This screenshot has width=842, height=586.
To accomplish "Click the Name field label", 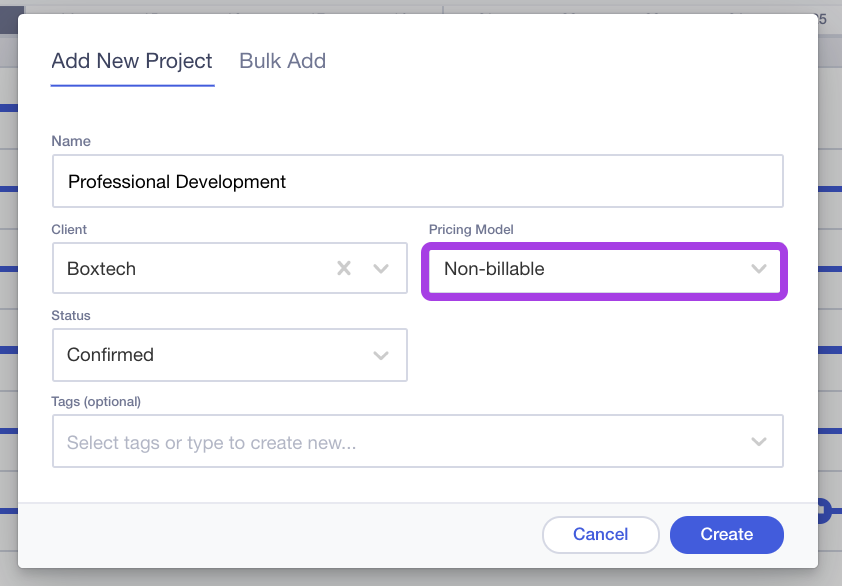I will pos(71,142).
